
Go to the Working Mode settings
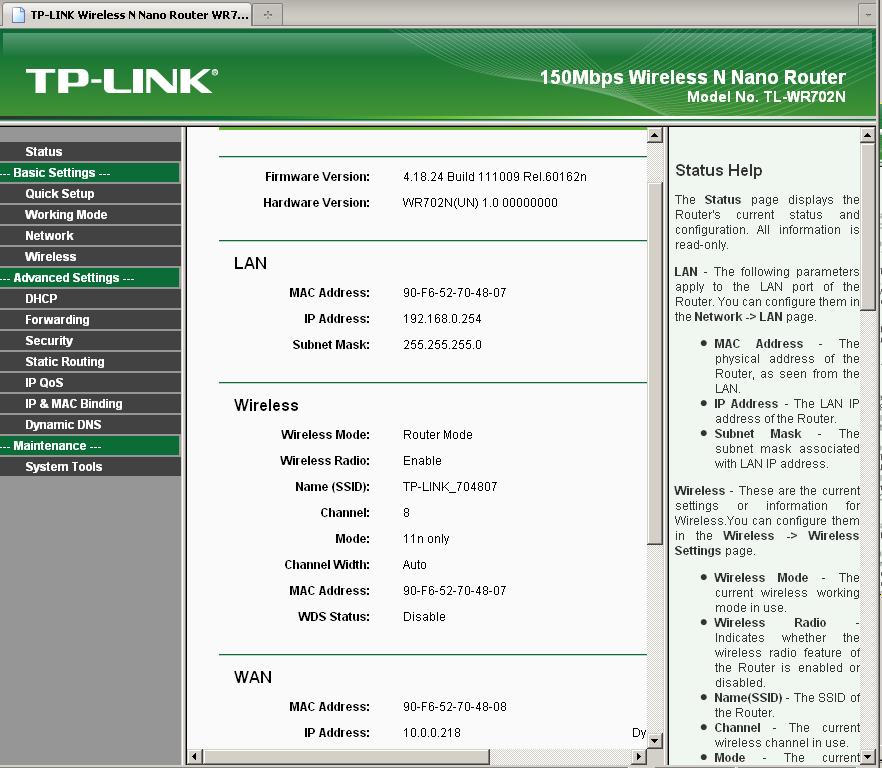pos(66,215)
